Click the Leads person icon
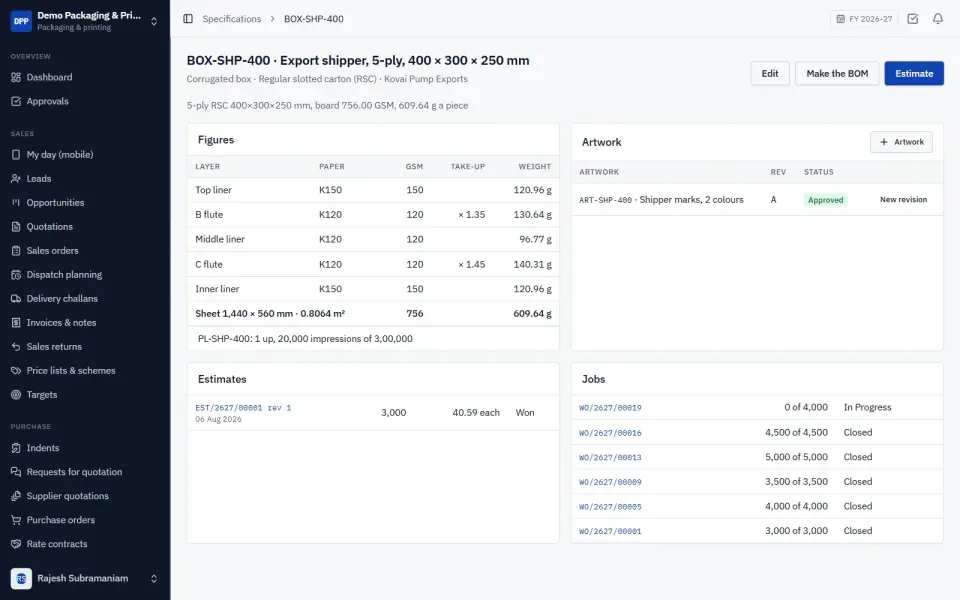The height and width of the screenshot is (600, 960). coord(16,179)
